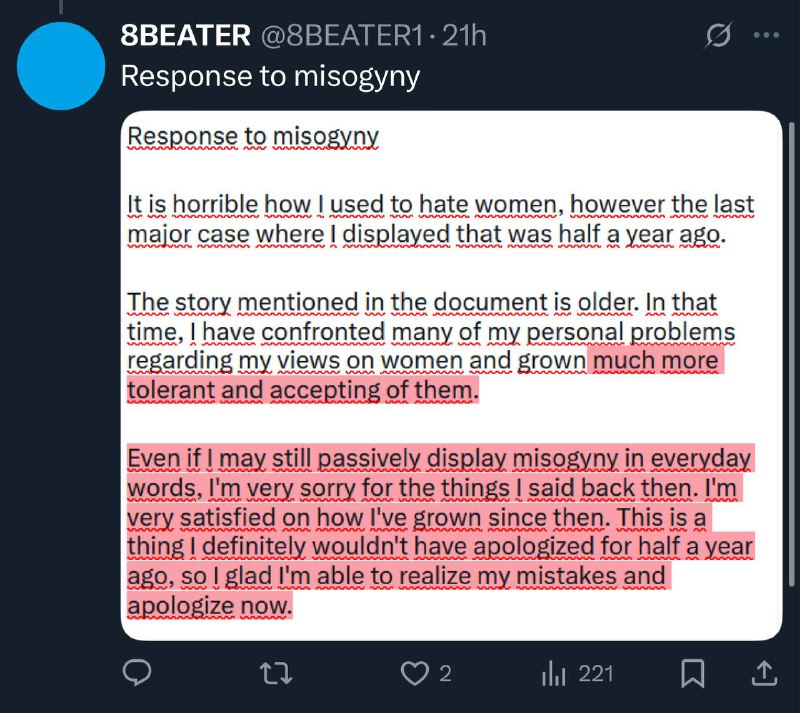Click highlighted phrase "tolerant and accepting of them"
Viewport: 800px width, 713px height.
(302, 390)
